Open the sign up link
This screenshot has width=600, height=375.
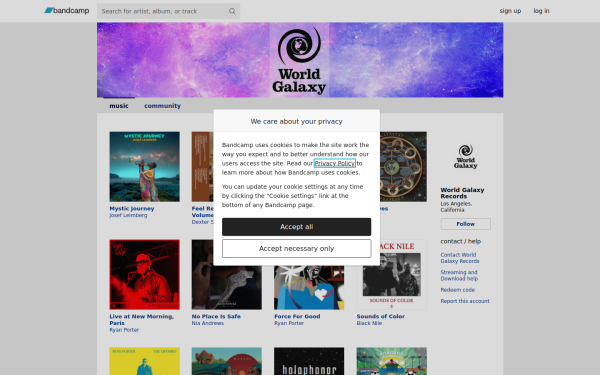510,11
